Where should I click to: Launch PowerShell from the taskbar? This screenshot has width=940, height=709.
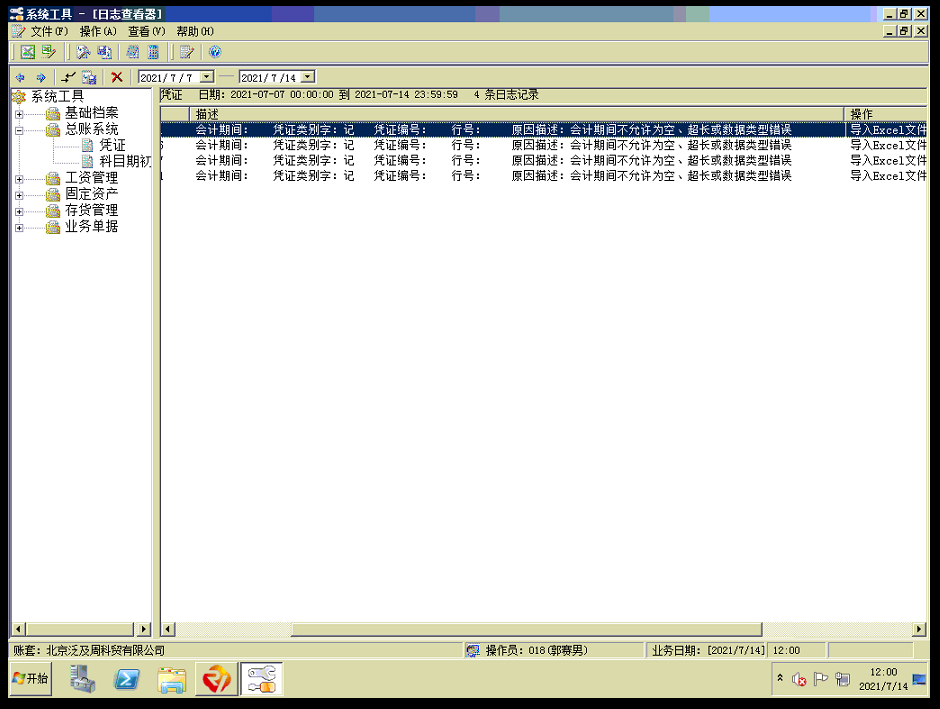coord(127,679)
